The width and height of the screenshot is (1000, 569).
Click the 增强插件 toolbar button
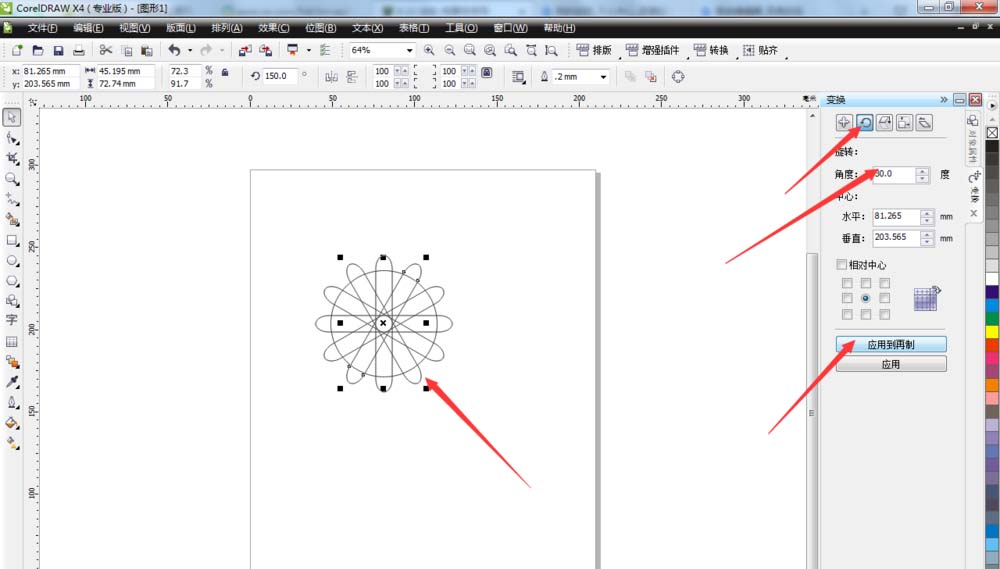click(653, 50)
